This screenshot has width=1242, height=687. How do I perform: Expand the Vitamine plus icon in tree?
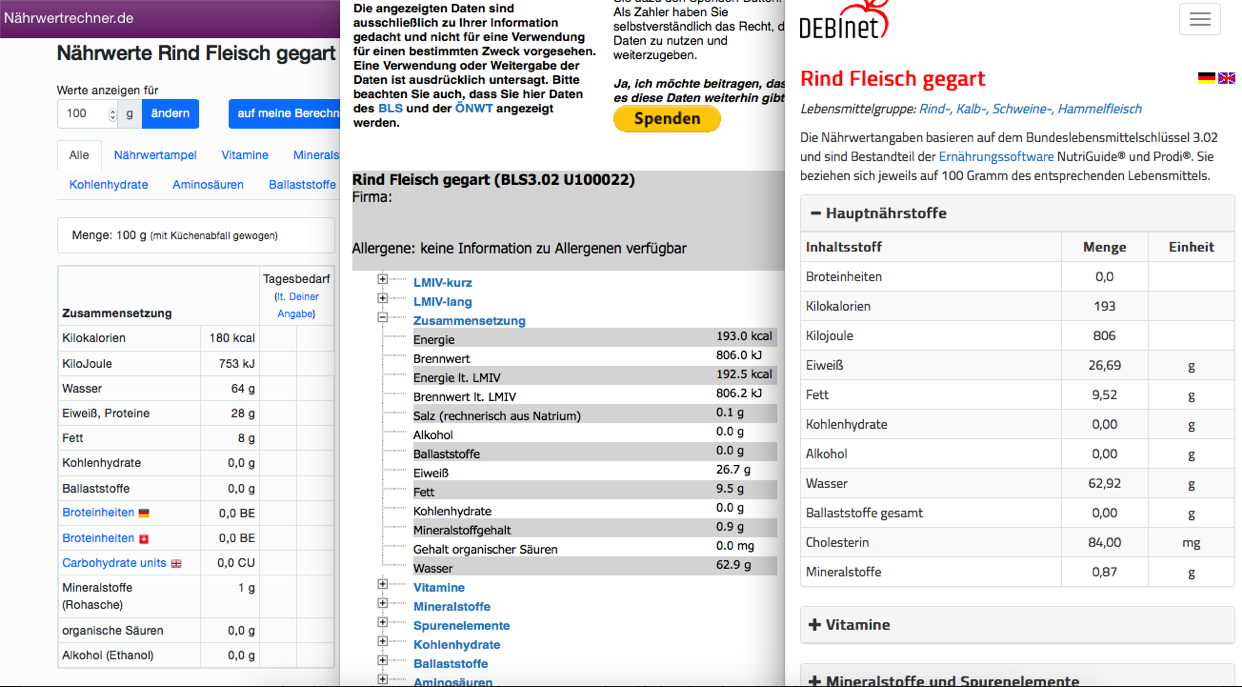point(382,587)
